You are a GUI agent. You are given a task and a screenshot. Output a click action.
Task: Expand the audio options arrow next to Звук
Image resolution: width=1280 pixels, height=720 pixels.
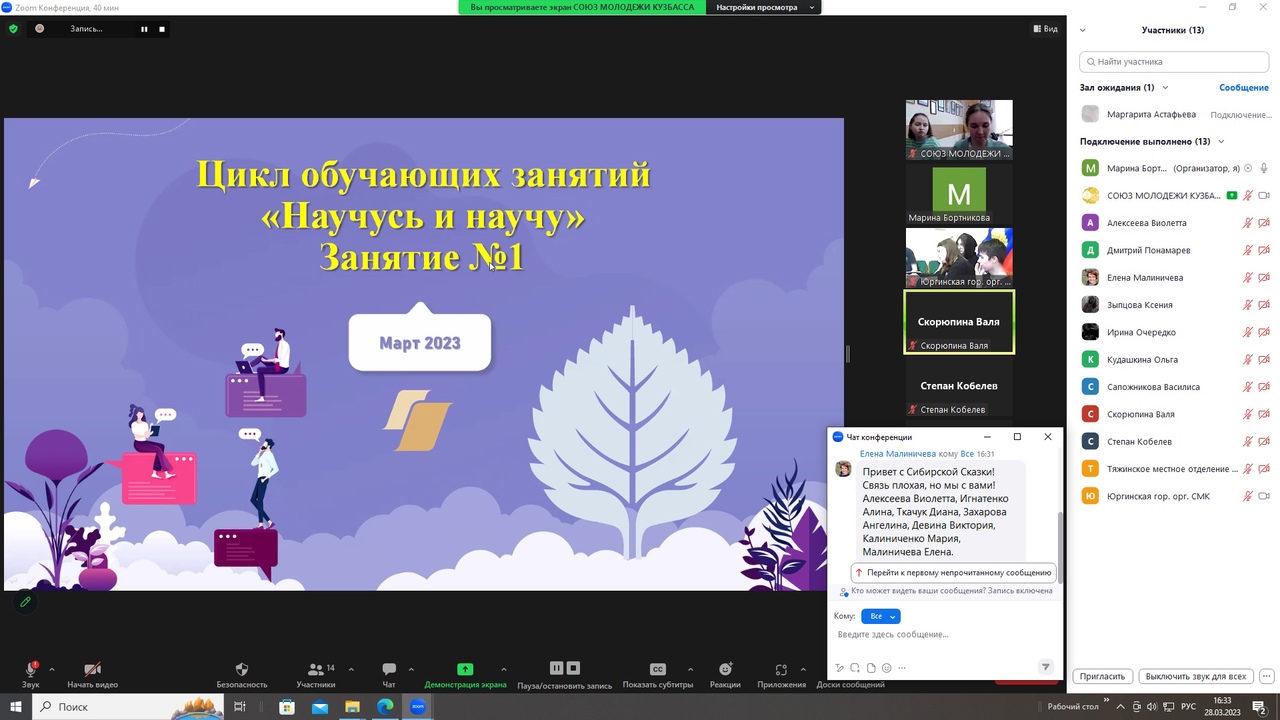click(52, 669)
